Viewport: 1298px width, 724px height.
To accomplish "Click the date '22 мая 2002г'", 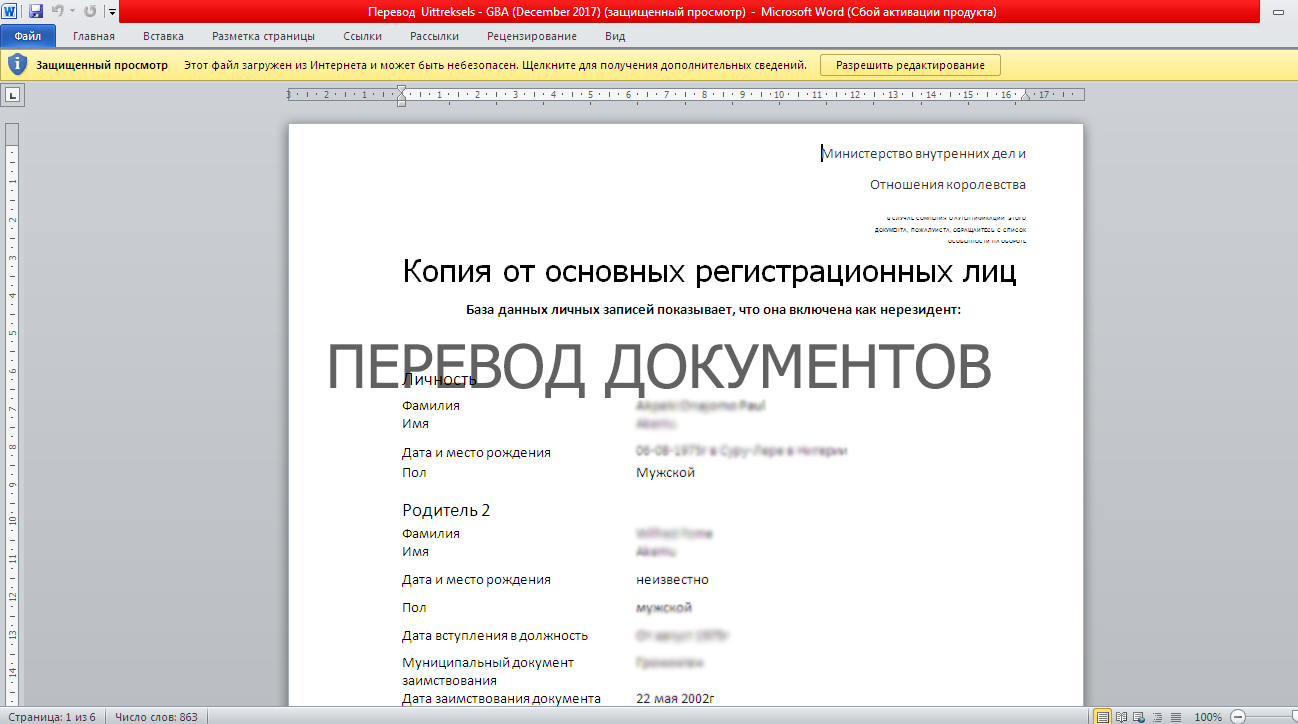I will point(675,698).
